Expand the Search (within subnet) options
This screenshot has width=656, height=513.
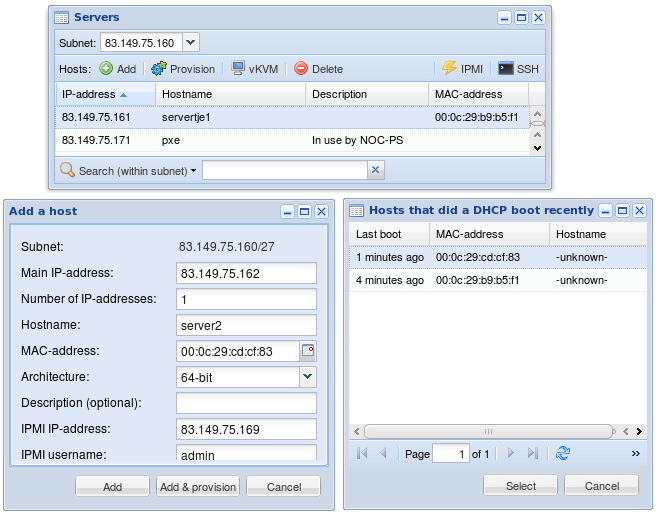pos(193,171)
